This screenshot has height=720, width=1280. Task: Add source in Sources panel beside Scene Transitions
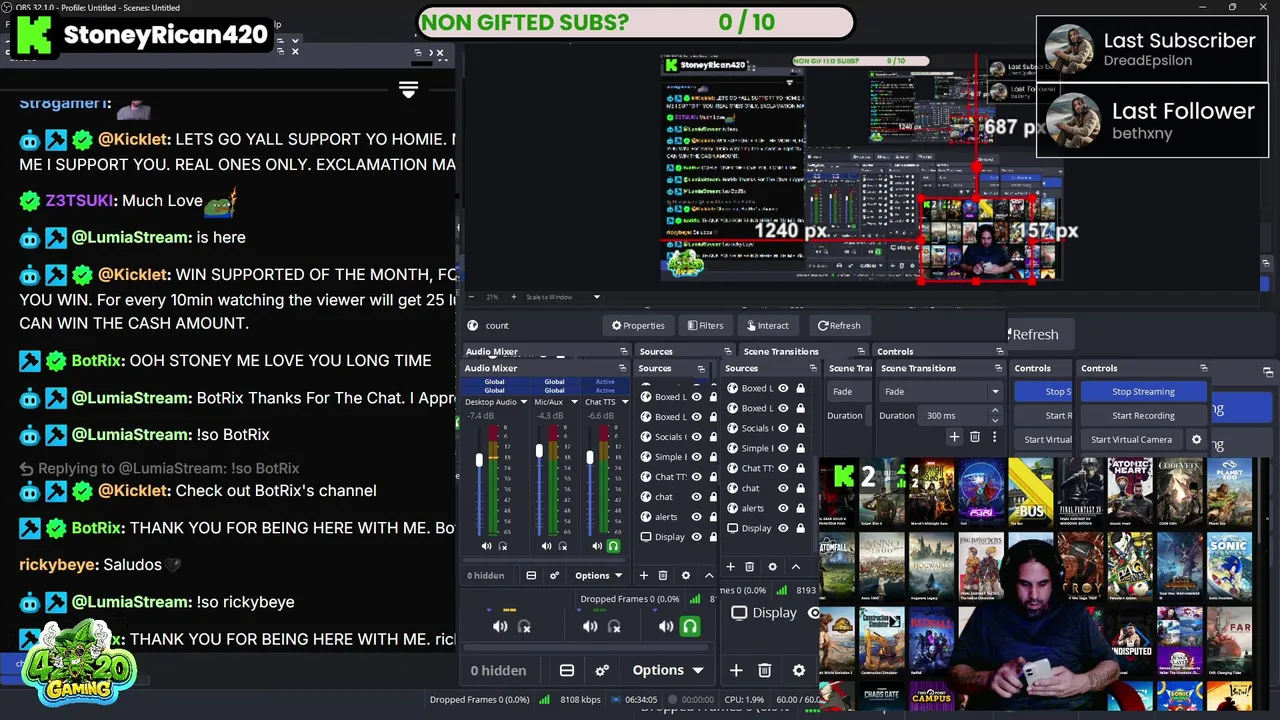coord(730,567)
